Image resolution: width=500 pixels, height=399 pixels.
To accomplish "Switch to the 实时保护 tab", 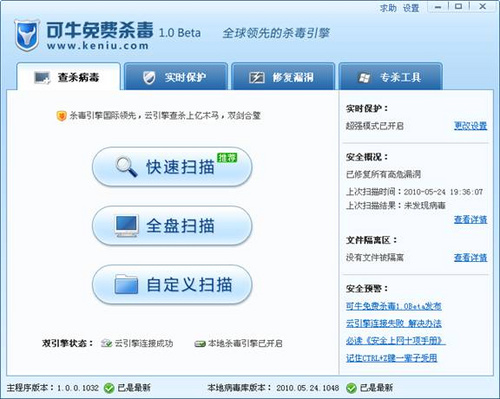I will (x=176, y=77).
